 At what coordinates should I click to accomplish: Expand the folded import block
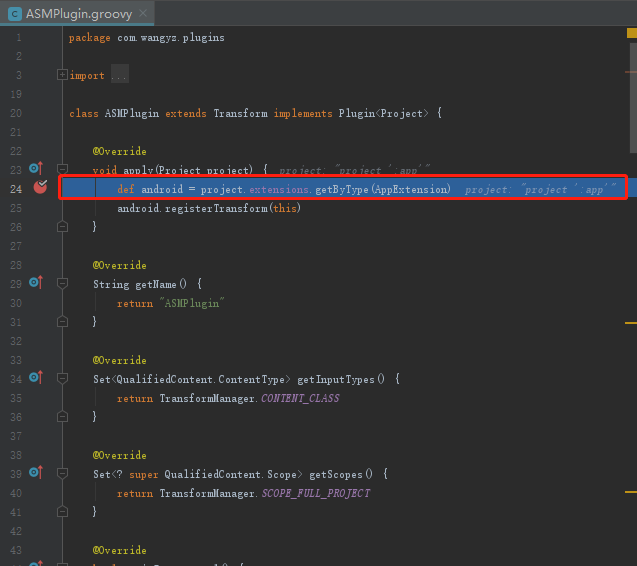62,75
